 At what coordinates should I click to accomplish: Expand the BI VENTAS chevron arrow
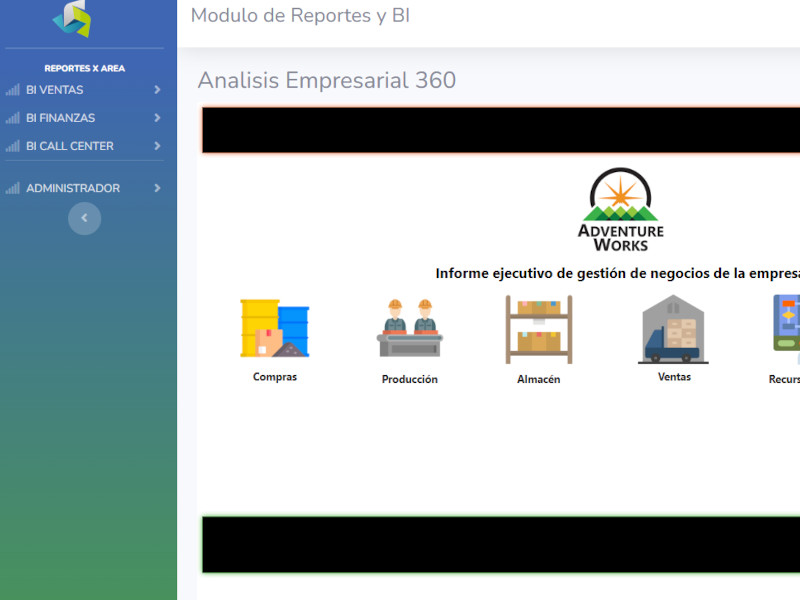[157, 90]
